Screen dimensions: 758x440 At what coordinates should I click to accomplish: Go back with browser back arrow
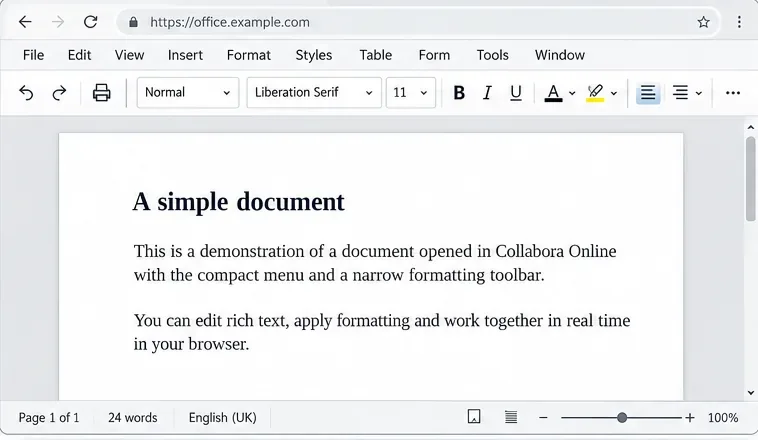pyautogui.click(x=25, y=22)
